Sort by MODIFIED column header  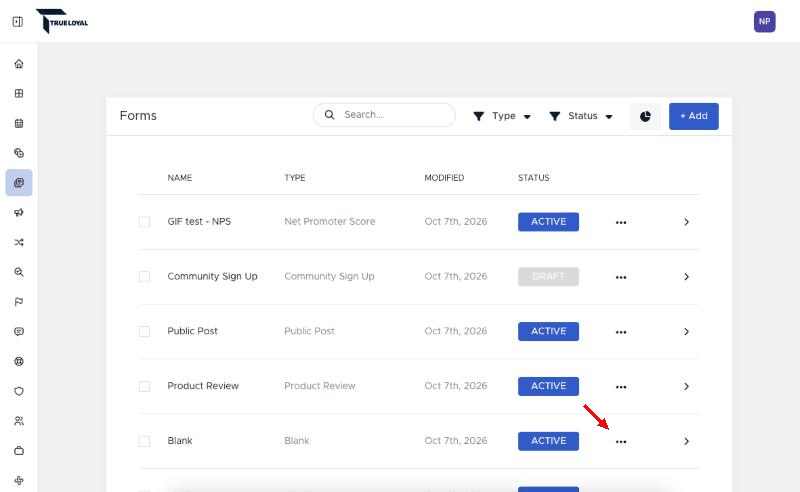[x=444, y=178]
